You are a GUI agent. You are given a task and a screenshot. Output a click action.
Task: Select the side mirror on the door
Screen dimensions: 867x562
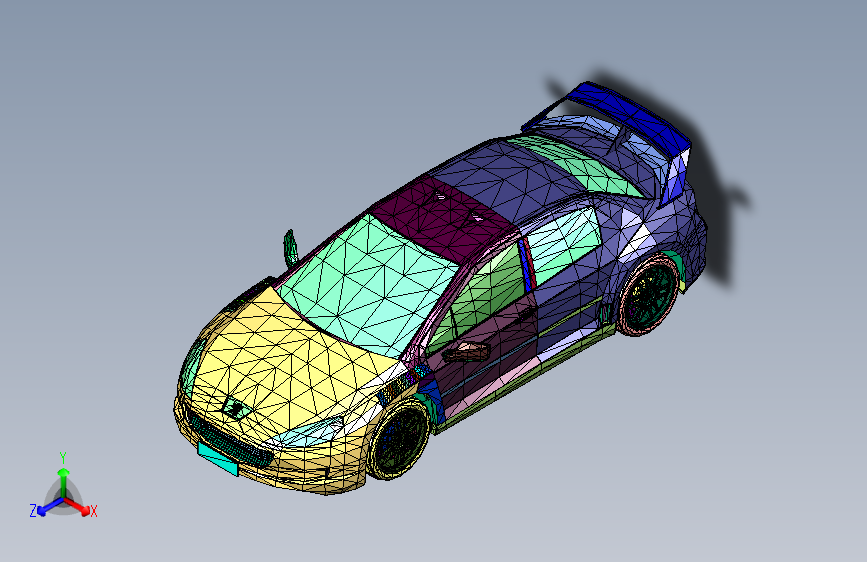point(466,352)
